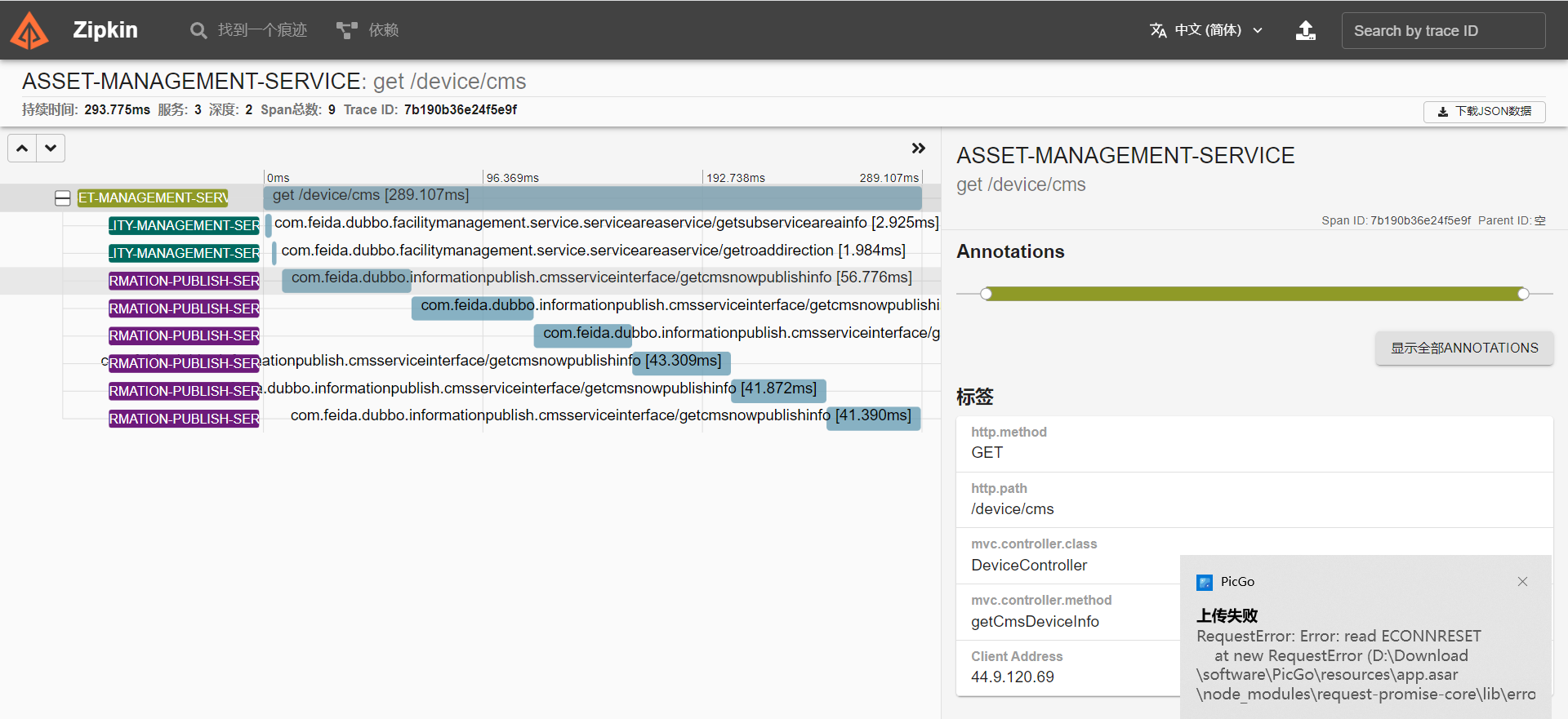Image resolution: width=1568 pixels, height=719 pixels.
Task: Click the Zipkin logo icon
Action: [x=29, y=30]
